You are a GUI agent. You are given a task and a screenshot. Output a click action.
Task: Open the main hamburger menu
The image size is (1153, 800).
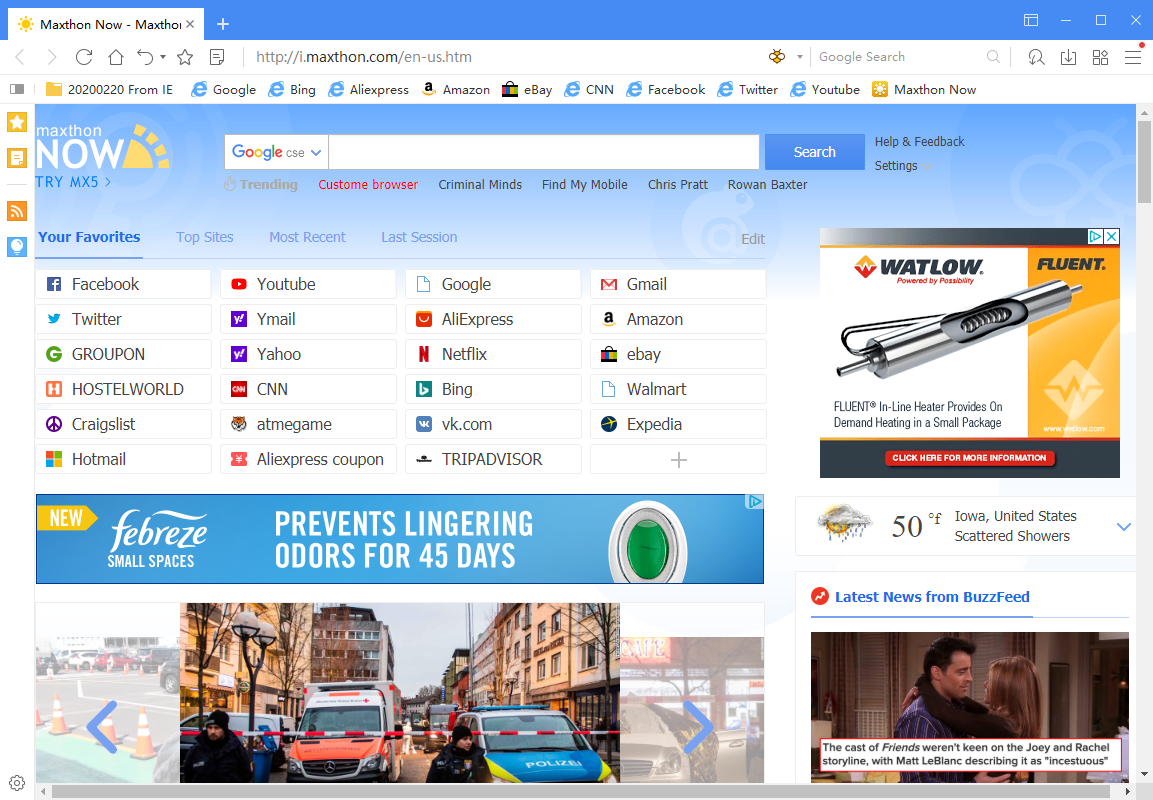point(1133,57)
